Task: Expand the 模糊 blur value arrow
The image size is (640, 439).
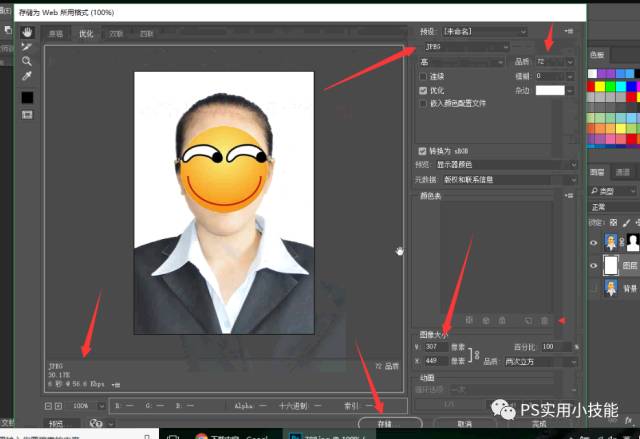Action: coord(570,76)
